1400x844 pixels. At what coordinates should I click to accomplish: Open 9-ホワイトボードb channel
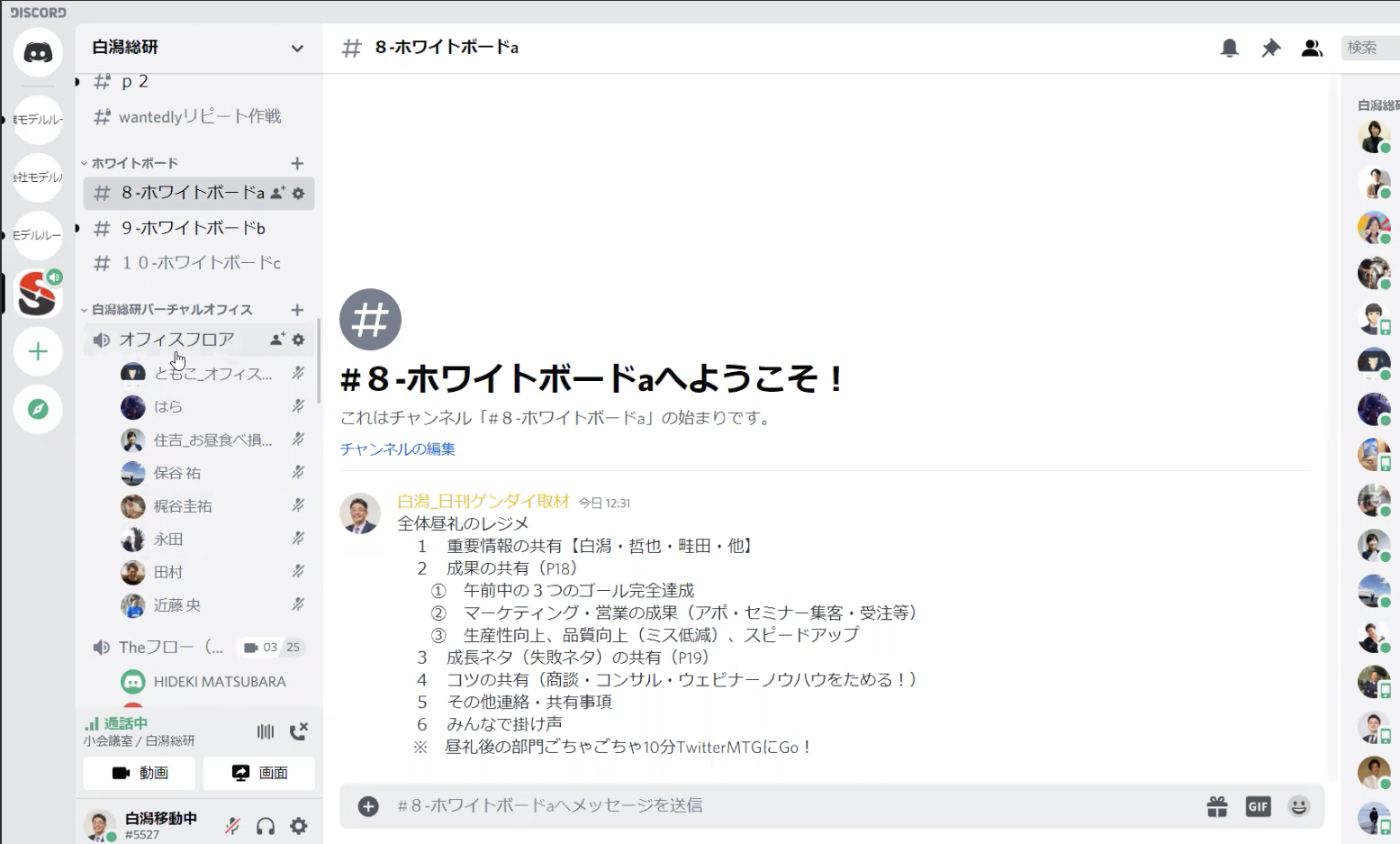coord(199,228)
